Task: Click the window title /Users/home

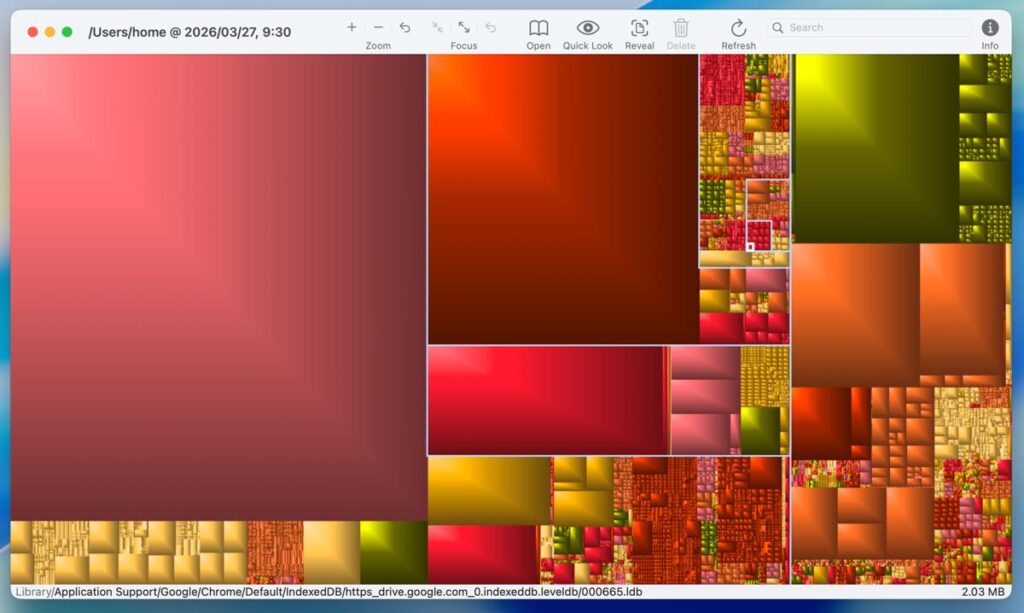Action: click(189, 32)
